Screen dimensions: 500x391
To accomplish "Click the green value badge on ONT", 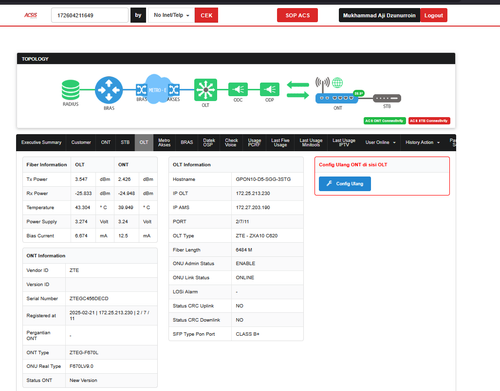I will [x=358, y=93].
